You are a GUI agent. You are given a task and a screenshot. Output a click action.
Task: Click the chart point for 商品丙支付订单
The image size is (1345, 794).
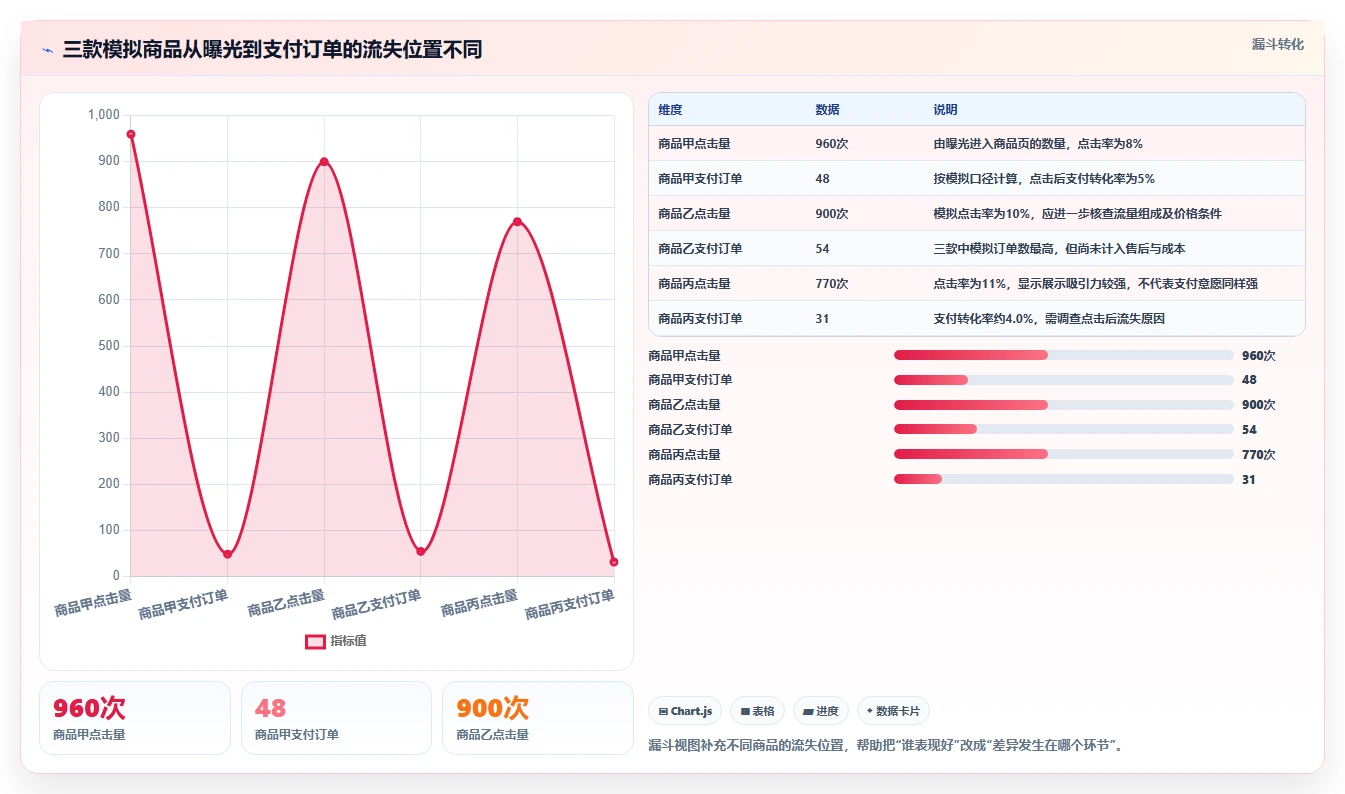(x=613, y=562)
